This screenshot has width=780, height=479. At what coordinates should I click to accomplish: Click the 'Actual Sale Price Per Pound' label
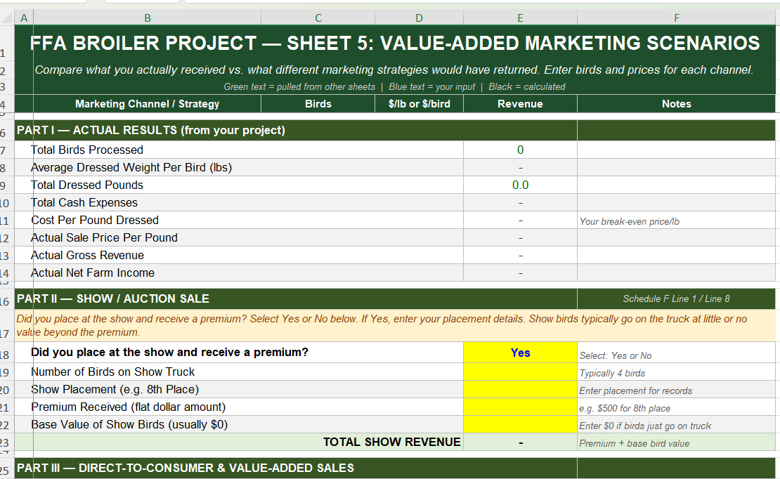coord(104,238)
